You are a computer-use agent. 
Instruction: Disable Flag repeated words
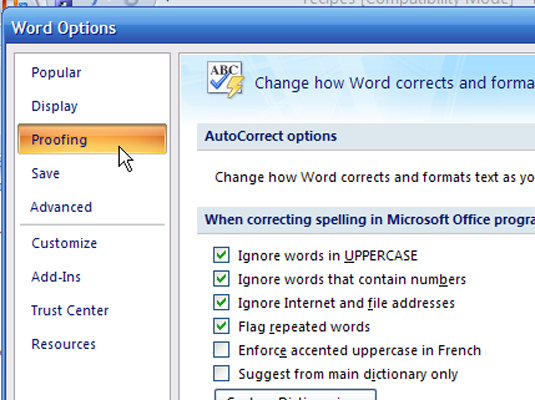[x=221, y=326]
